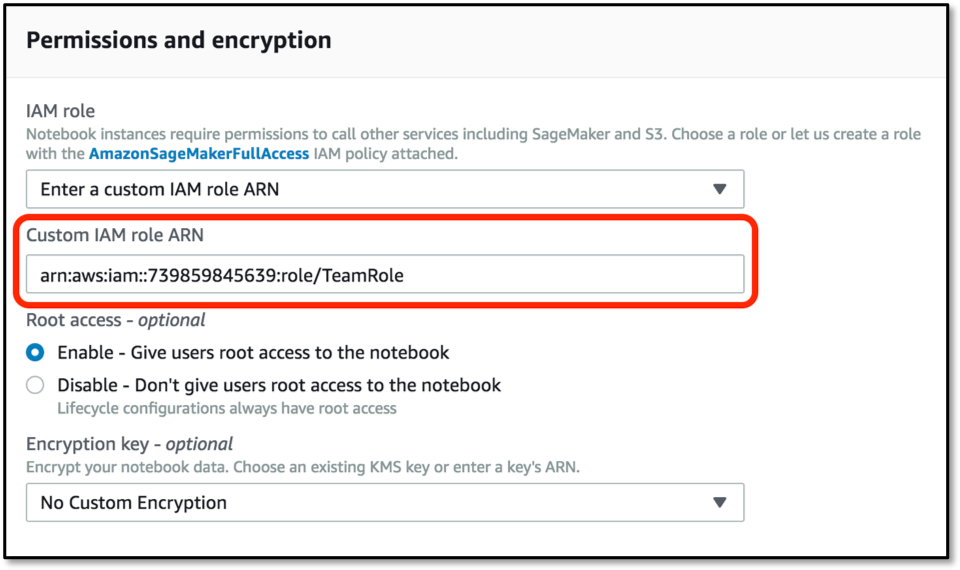Click the 'Encryption key - optional' label
This screenshot has width=960, height=570.
[x=129, y=444]
